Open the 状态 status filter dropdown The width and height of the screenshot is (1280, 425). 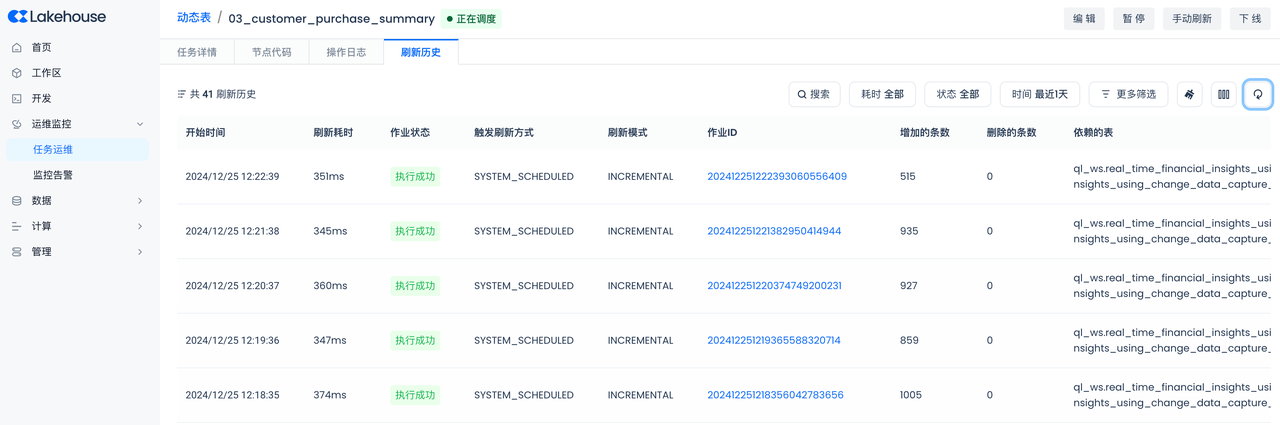tap(957, 94)
